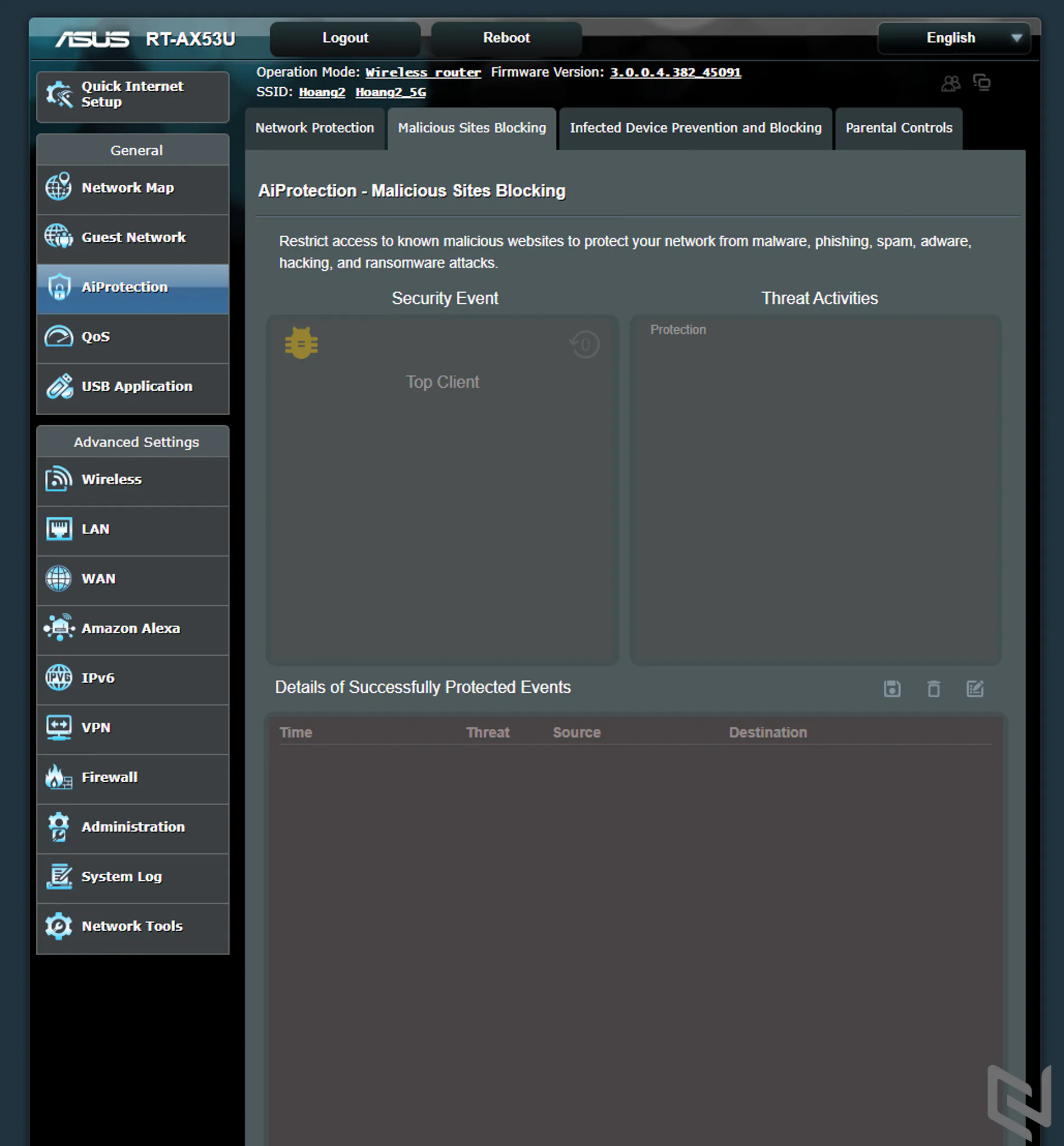This screenshot has height=1146, width=1064.
Task: Click the Amazon Alexa icon
Action: pyautogui.click(x=59, y=628)
